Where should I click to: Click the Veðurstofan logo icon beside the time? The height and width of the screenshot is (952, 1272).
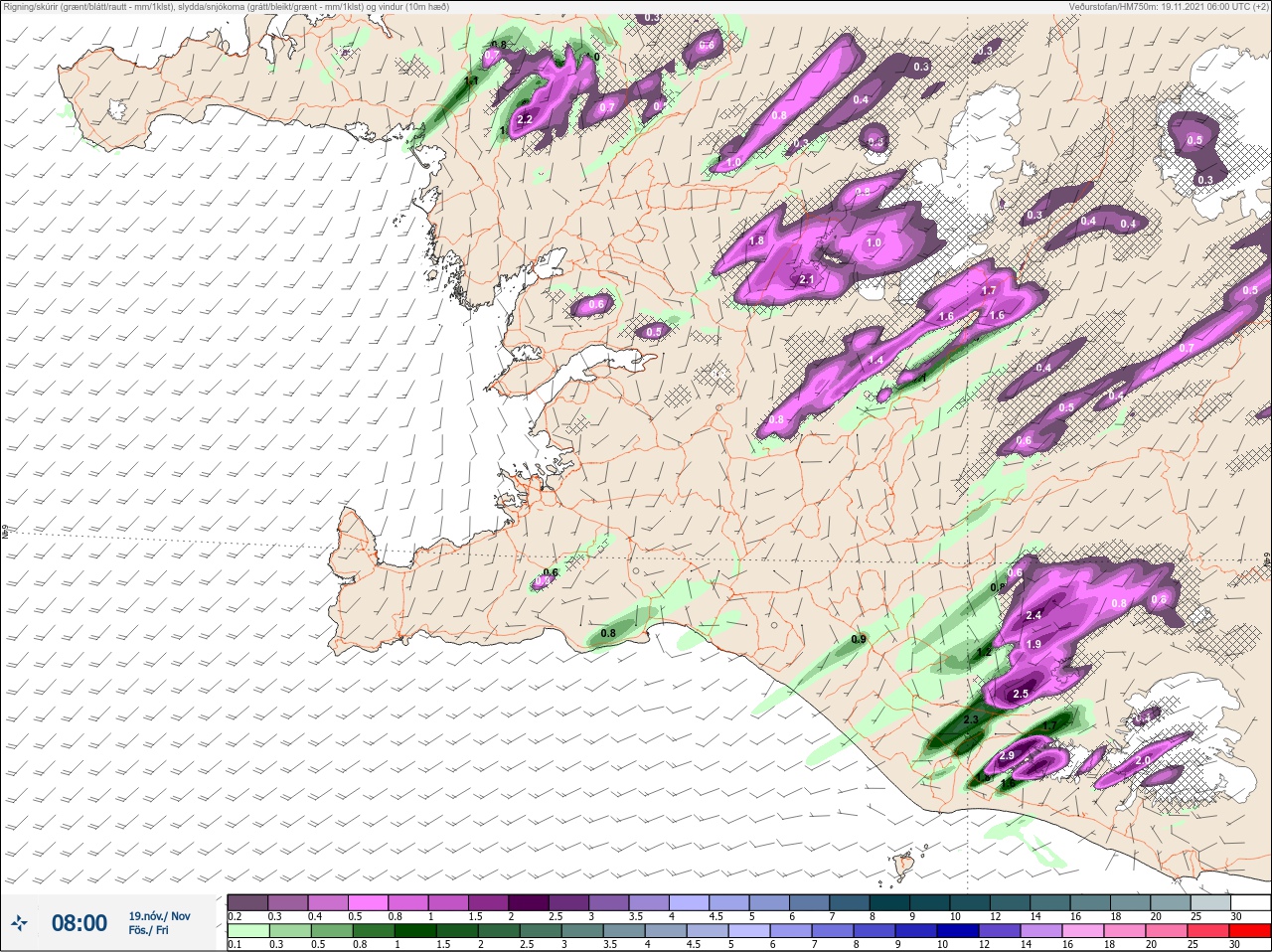coord(20,923)
